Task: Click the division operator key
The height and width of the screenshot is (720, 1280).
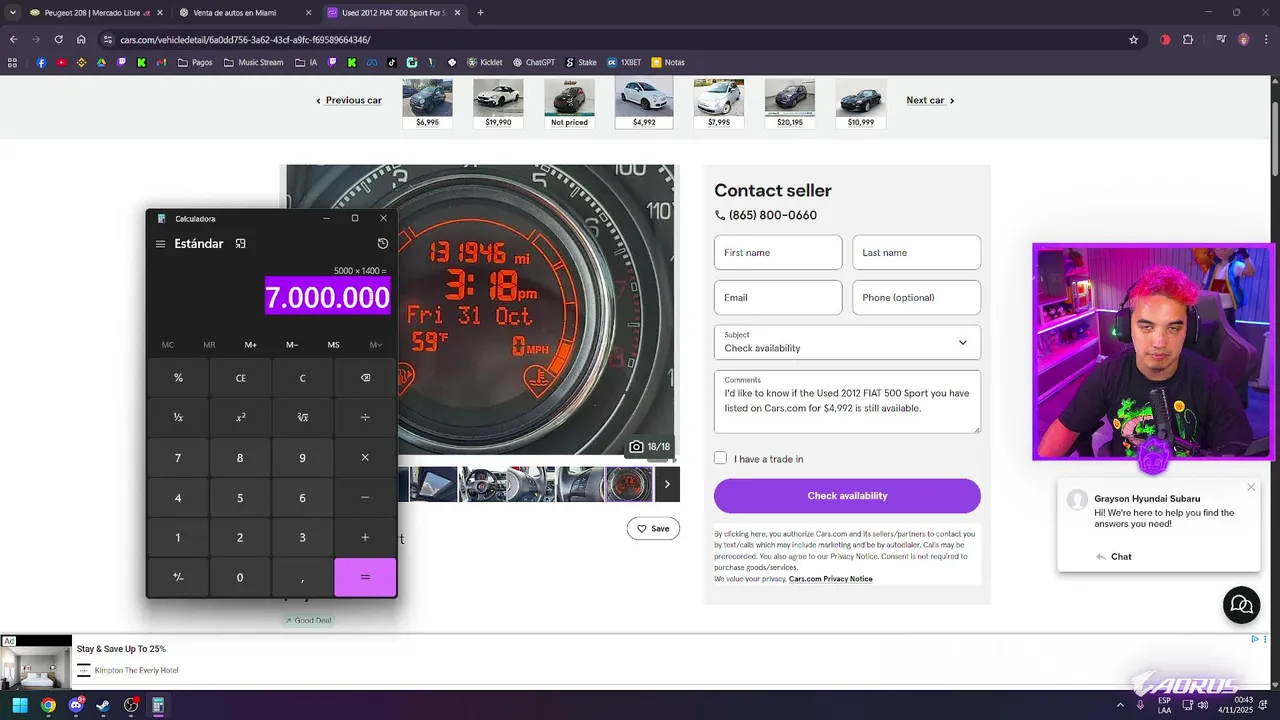Action: pos(365,418)
